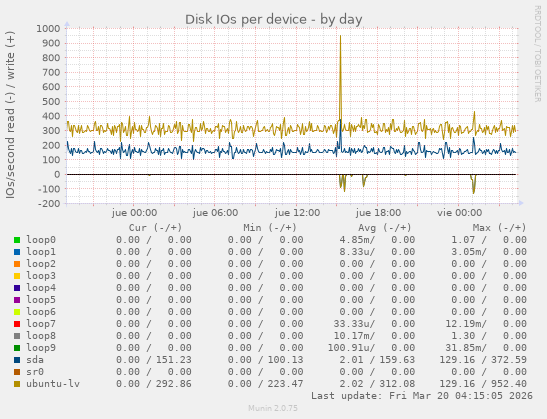Click the ubuntu-lv current value 292.86
The image size is (547, 419).
(x=174, y=384)
